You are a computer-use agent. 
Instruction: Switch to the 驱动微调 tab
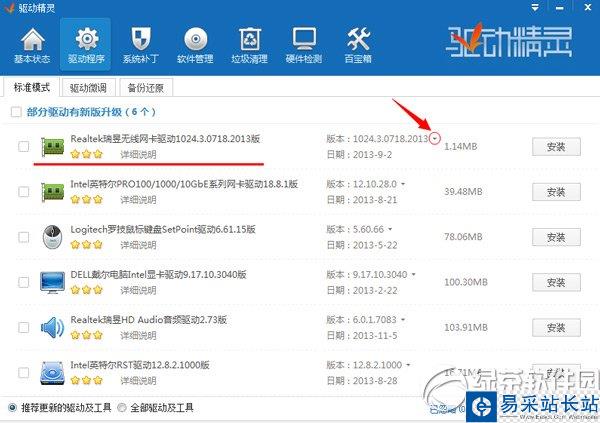[88, 88]
